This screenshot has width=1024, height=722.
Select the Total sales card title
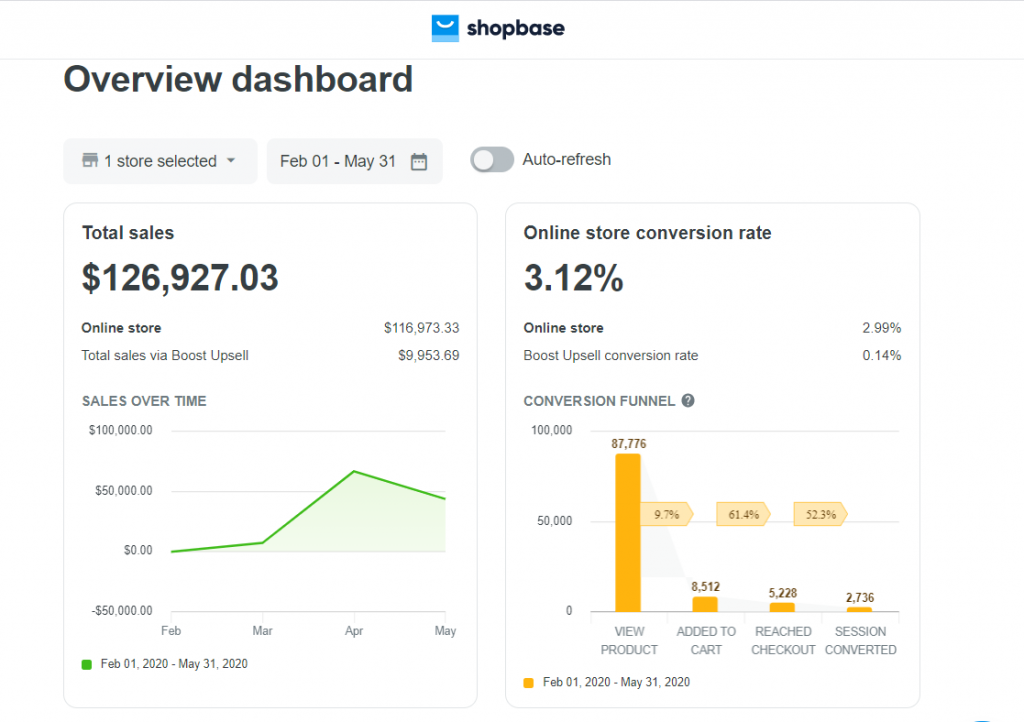128,232
